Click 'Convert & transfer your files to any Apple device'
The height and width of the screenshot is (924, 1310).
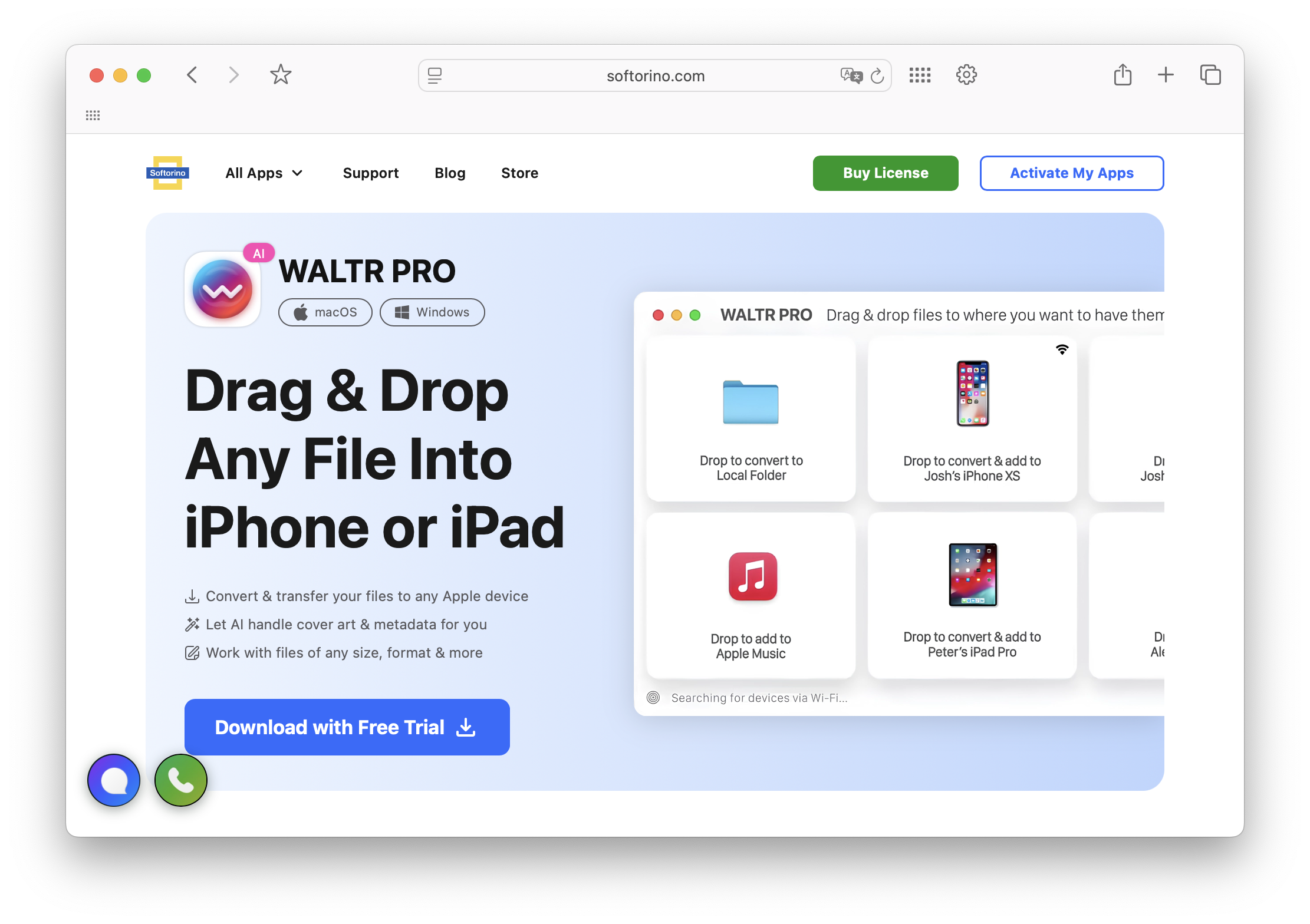click(x=367, y=596)
